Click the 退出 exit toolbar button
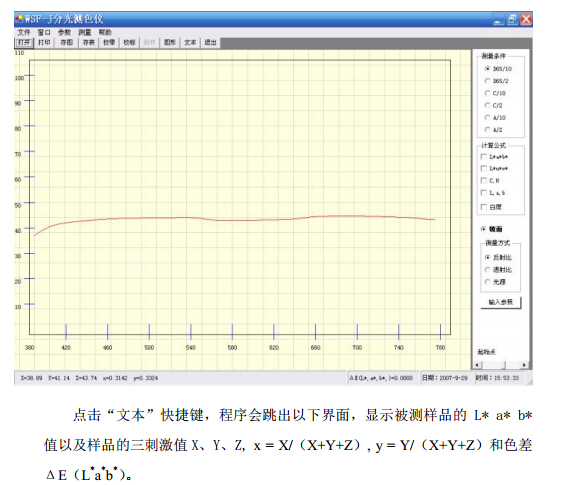This screenshot has width=561, height=485. coord(210,43)
